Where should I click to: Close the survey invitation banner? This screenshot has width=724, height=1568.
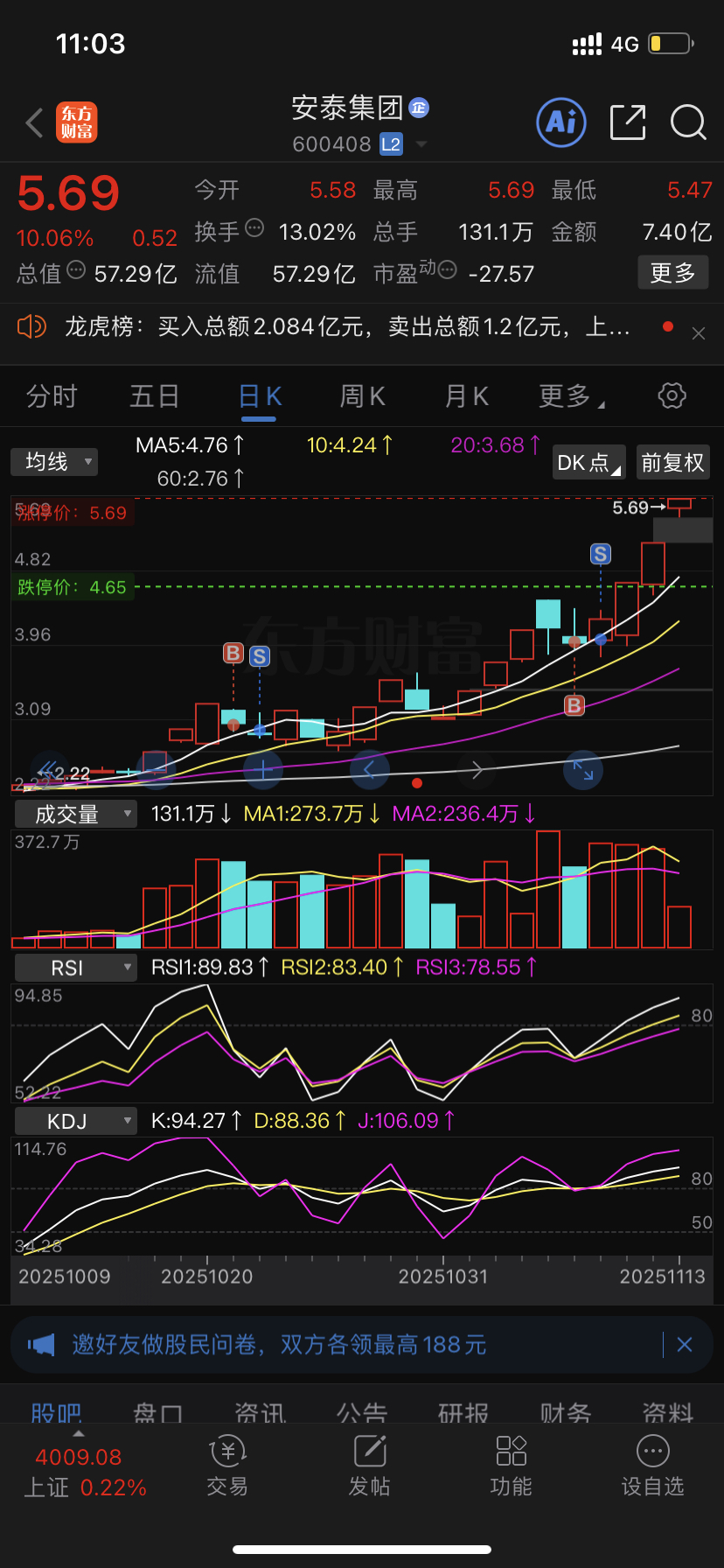tap(685, 1344)
